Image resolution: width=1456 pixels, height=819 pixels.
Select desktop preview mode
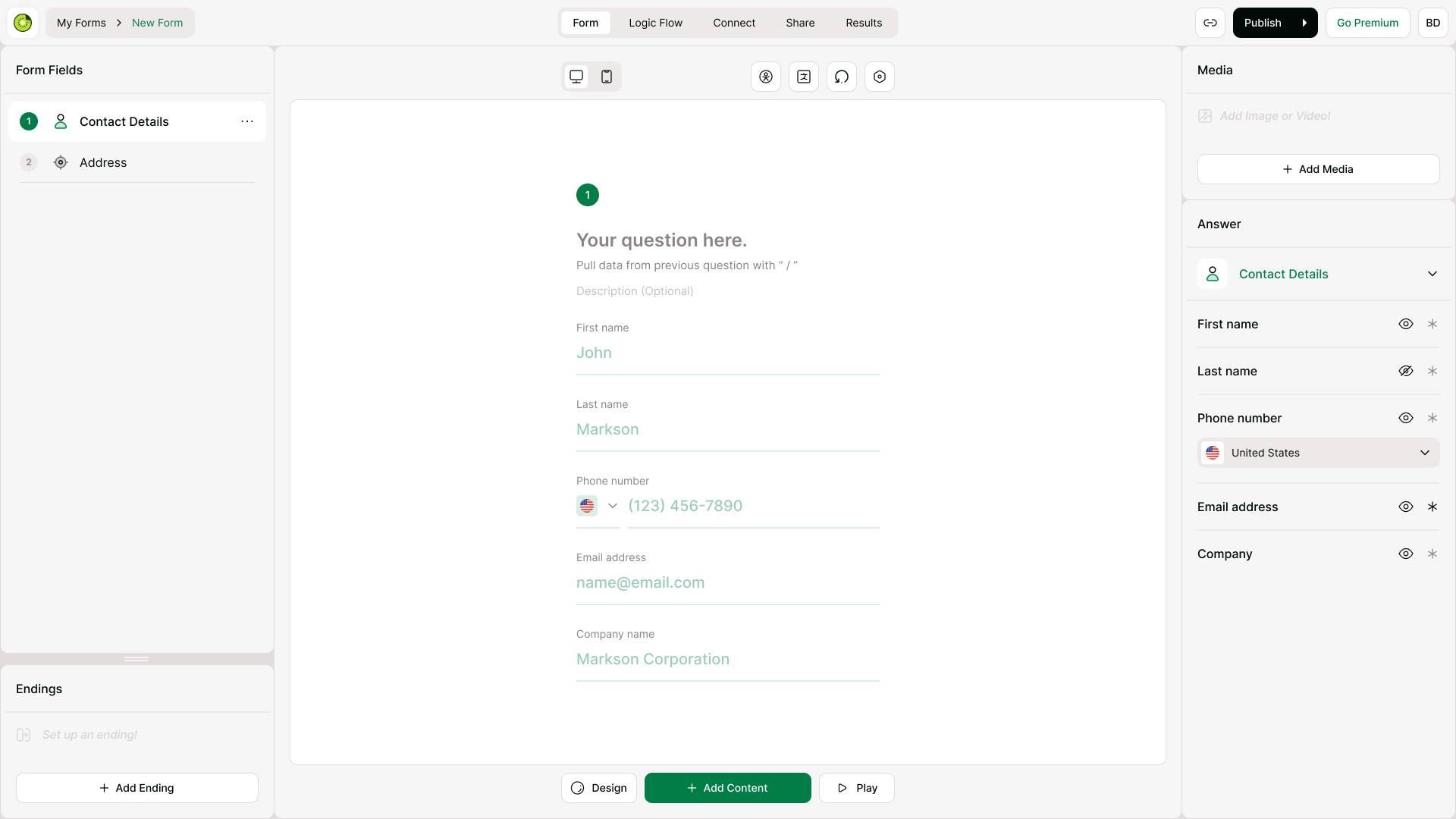click(577, 77)
